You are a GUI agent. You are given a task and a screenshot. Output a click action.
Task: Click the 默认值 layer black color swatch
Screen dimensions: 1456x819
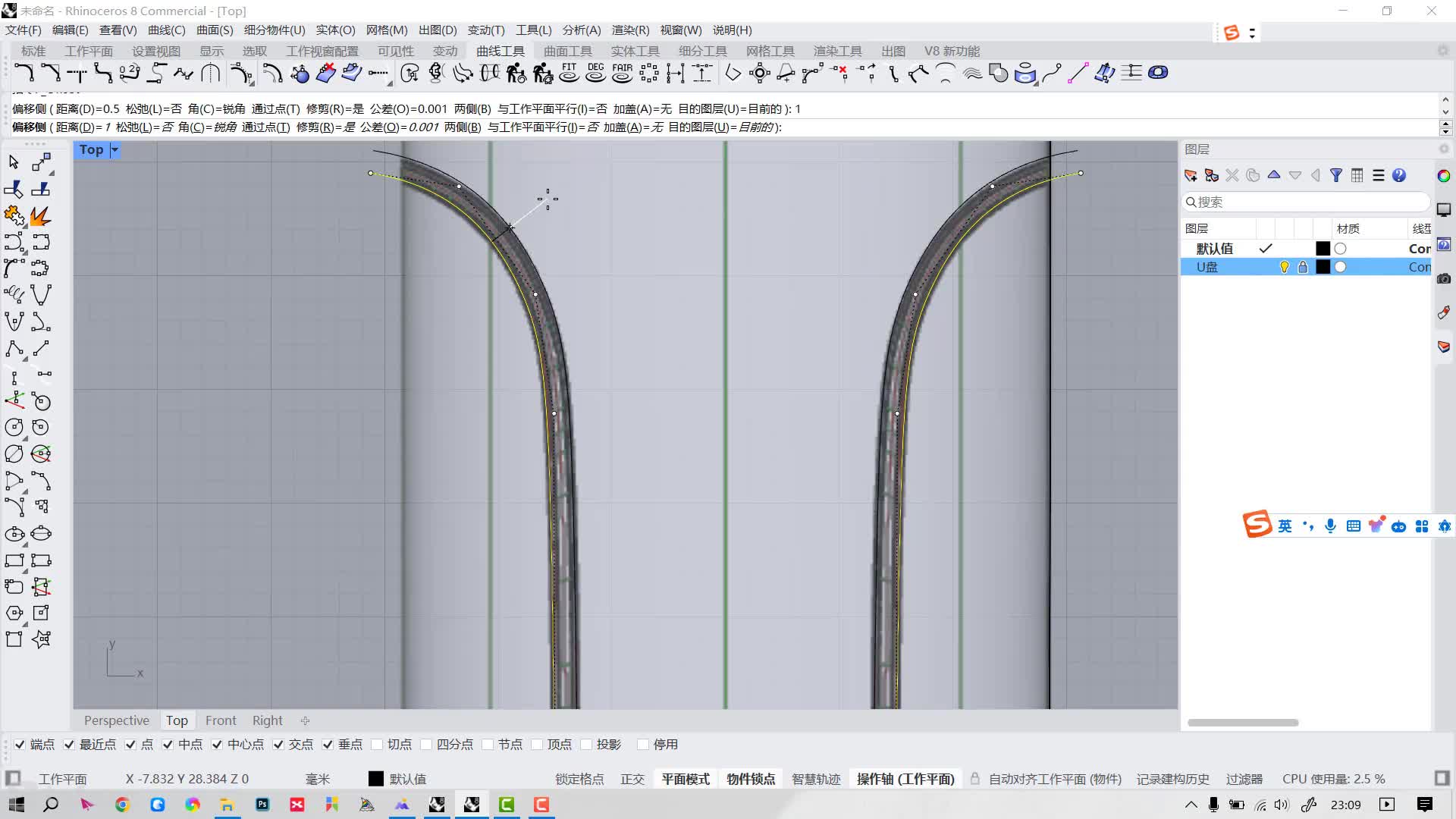pos(1323,249)
